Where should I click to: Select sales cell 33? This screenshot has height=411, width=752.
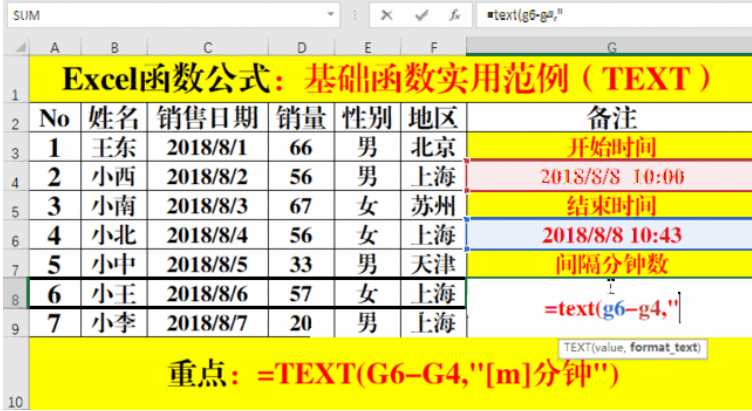[301, 264]
